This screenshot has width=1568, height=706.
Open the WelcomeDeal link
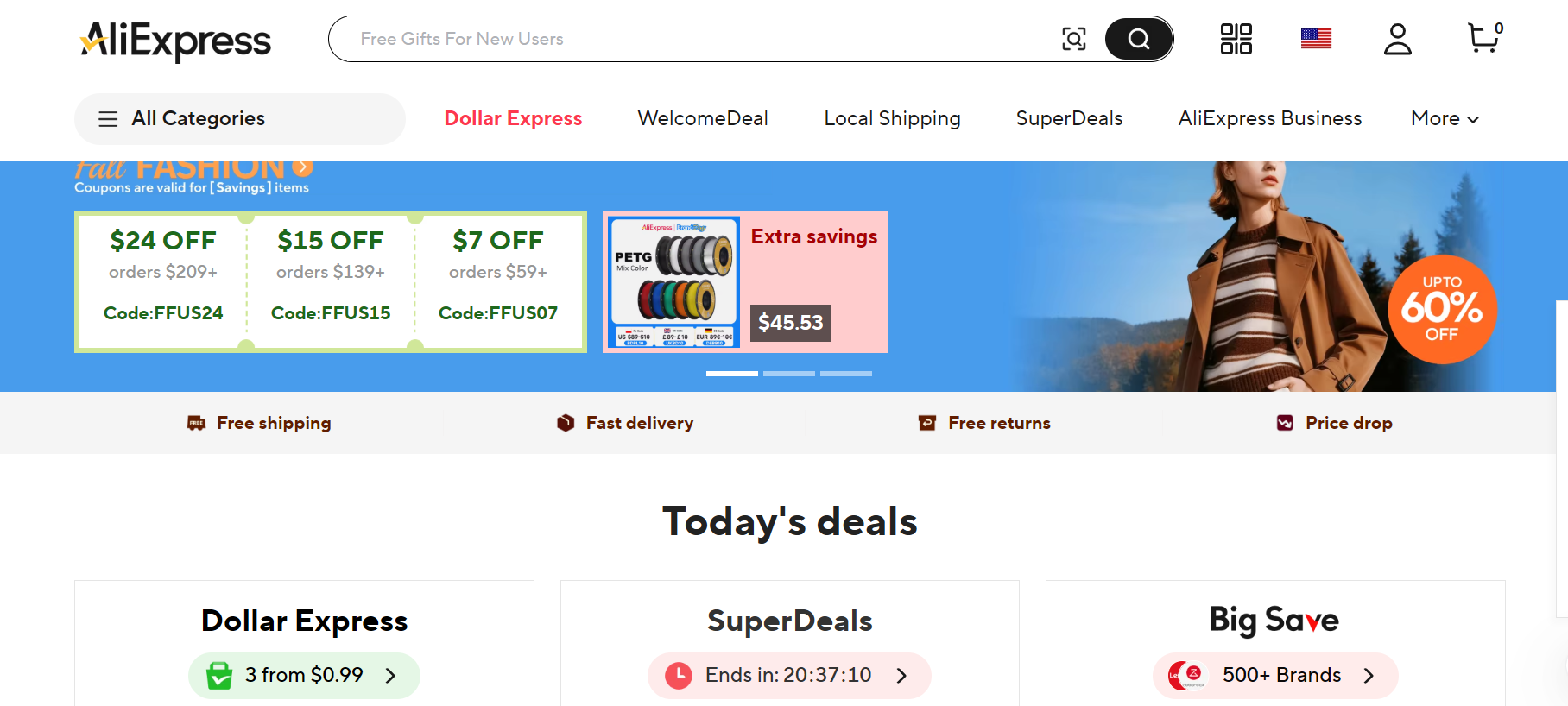[703, 119]
